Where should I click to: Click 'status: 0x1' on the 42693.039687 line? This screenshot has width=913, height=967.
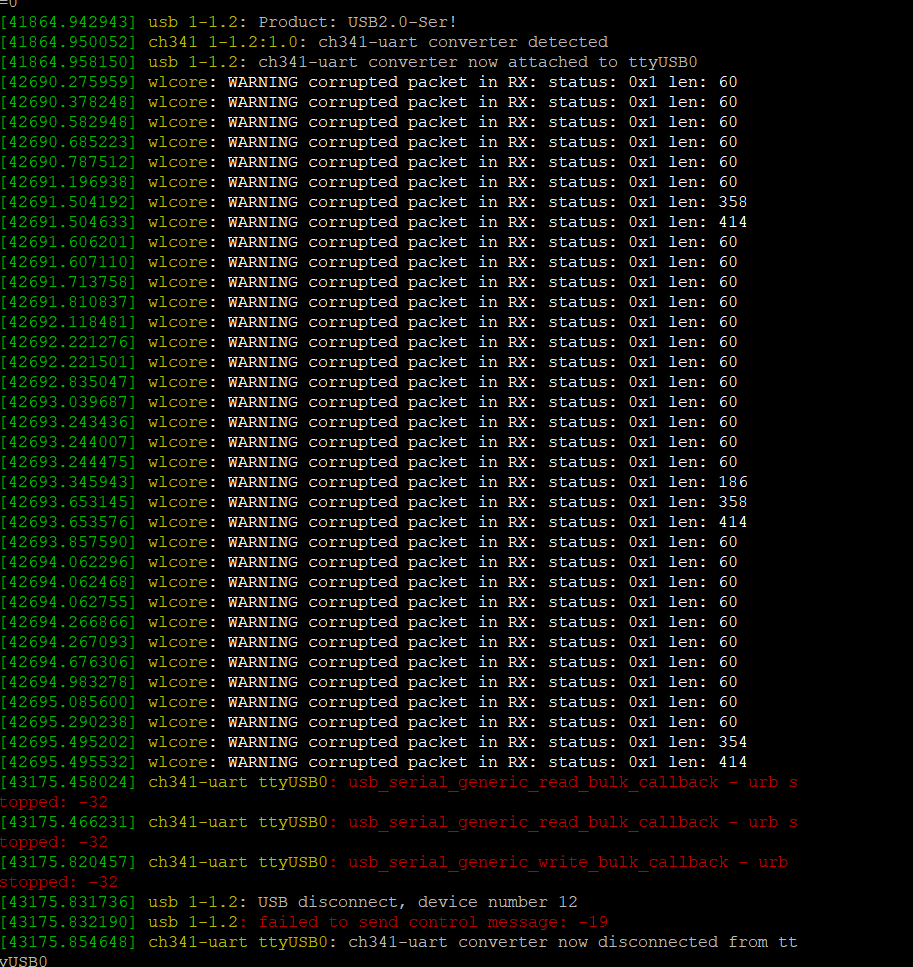(603, 402)
